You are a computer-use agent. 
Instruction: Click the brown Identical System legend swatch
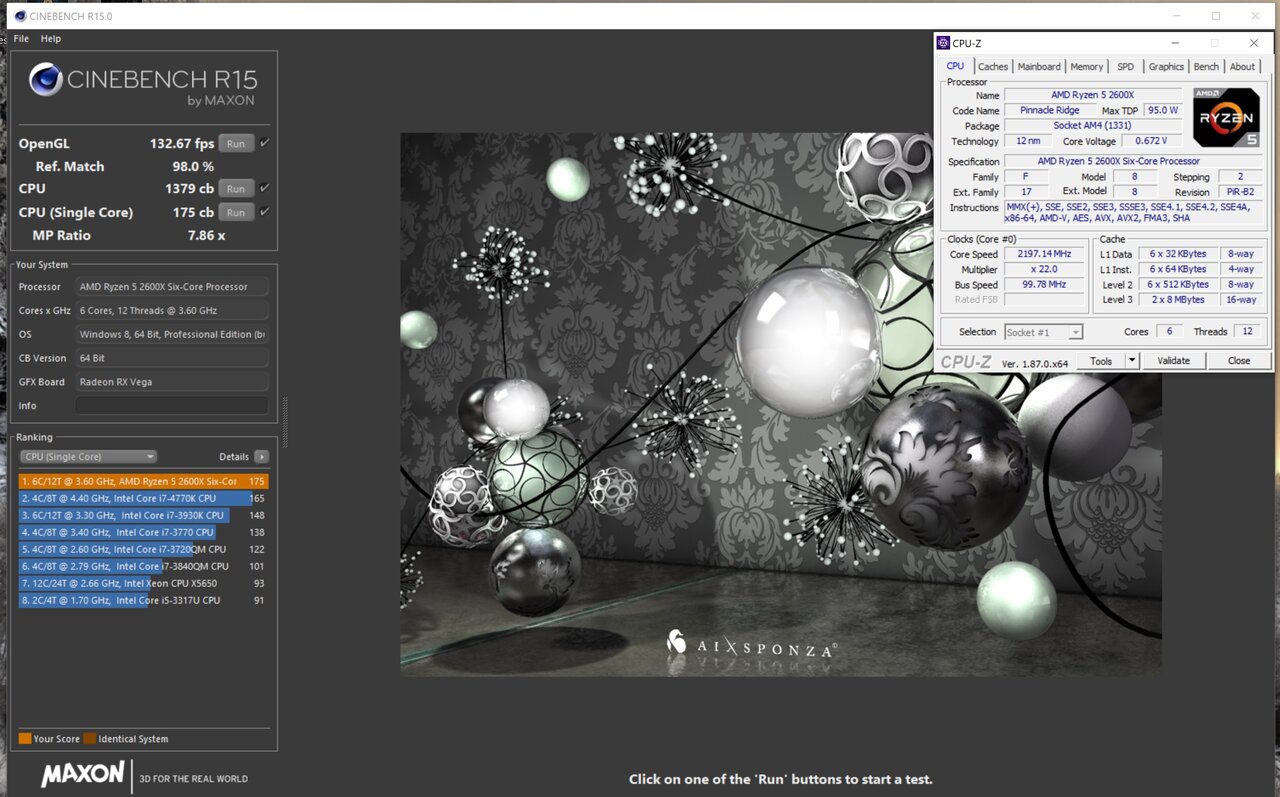tap(89, 739)
